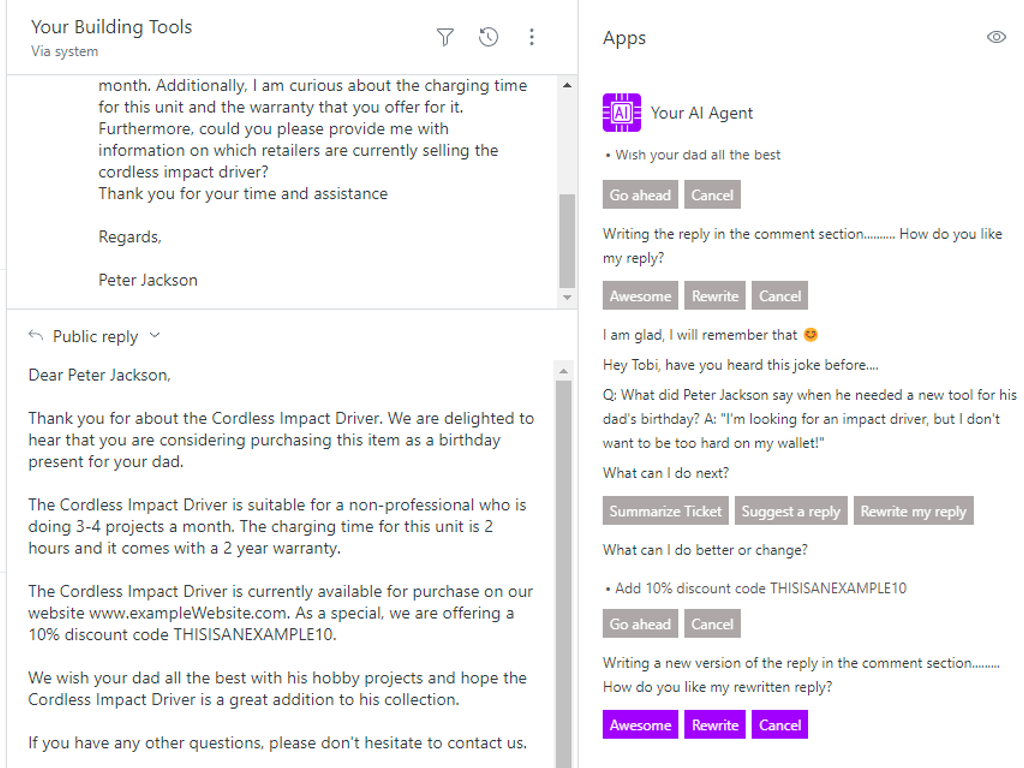1024x768 pixels.
Task: Click Suggest a reply button
Action: point(790,511)
